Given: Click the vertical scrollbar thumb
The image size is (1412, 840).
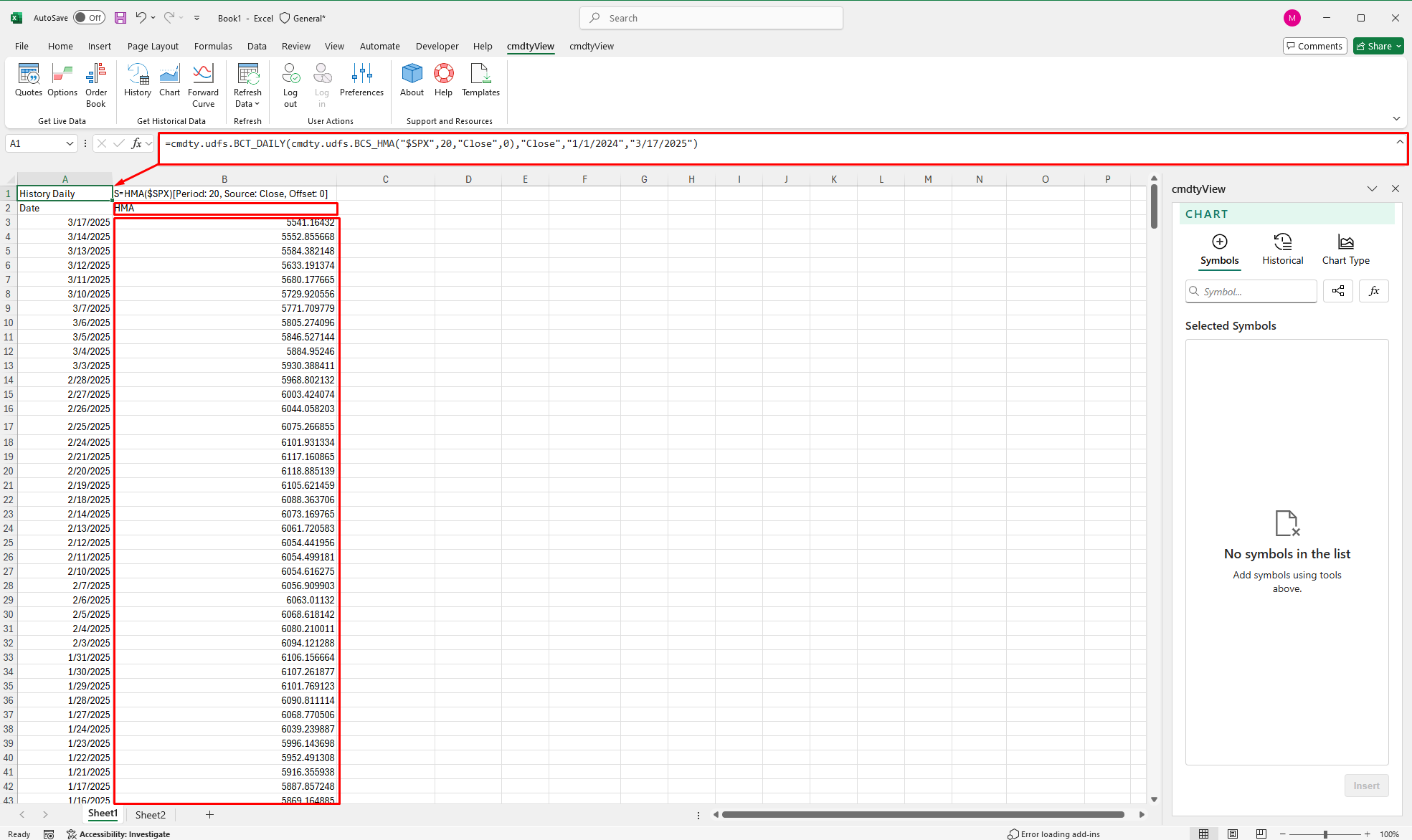Looking at the screenshot, I should [x=1154, y=206].
